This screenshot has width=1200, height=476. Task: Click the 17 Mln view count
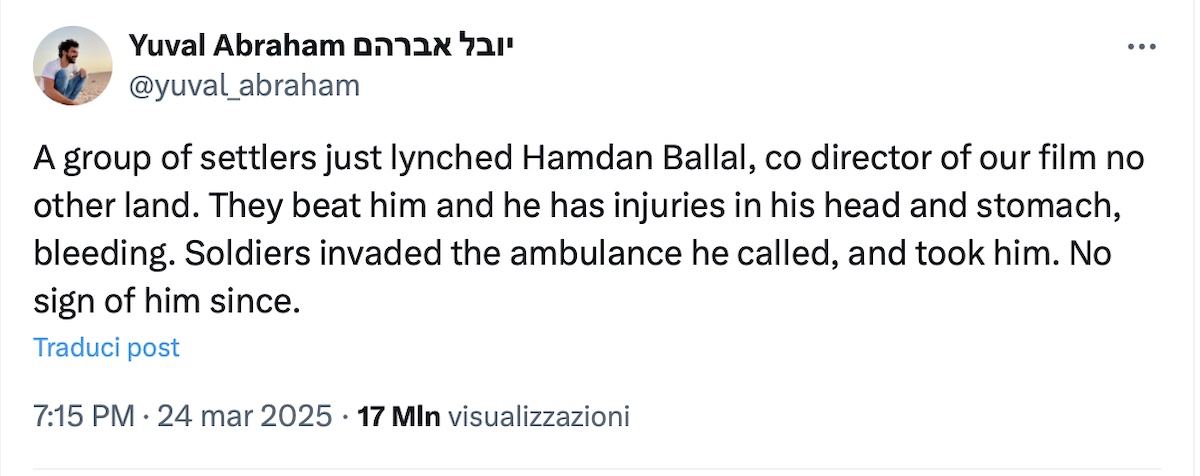pos(398,415)
